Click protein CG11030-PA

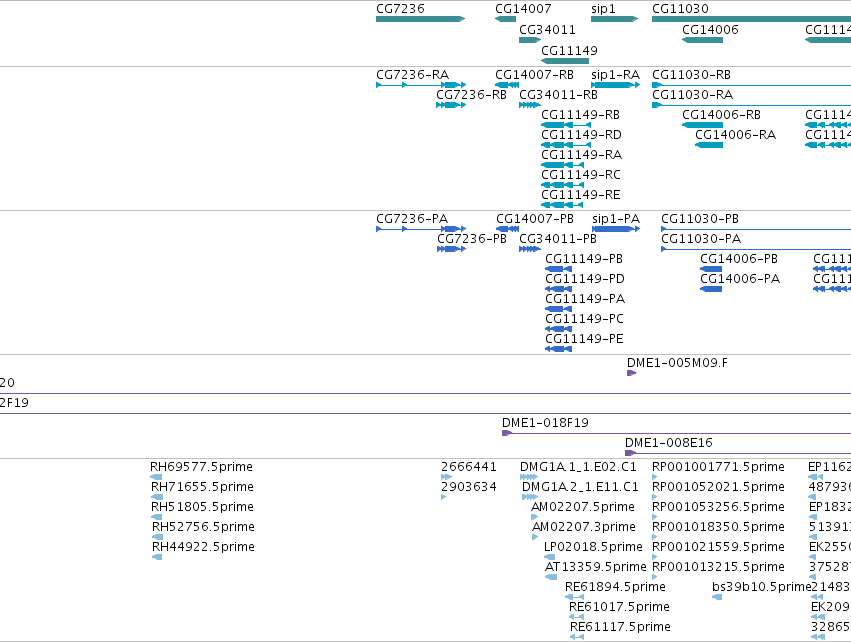click(756, 249)
